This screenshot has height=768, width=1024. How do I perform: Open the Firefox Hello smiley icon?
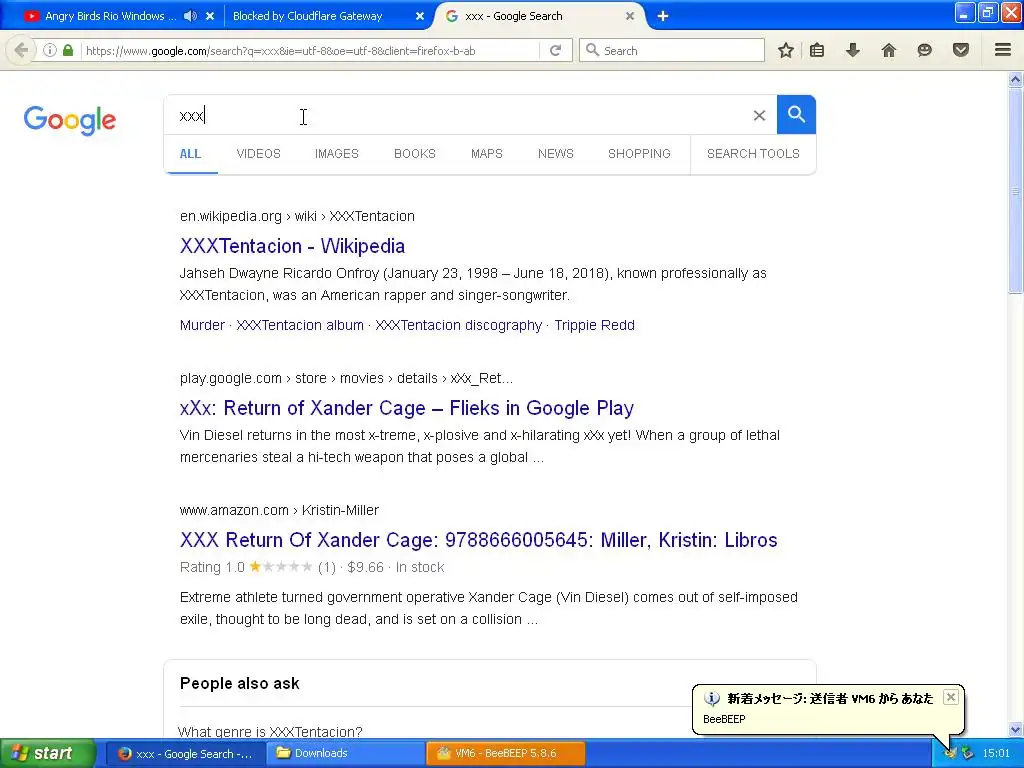point(925,50)
